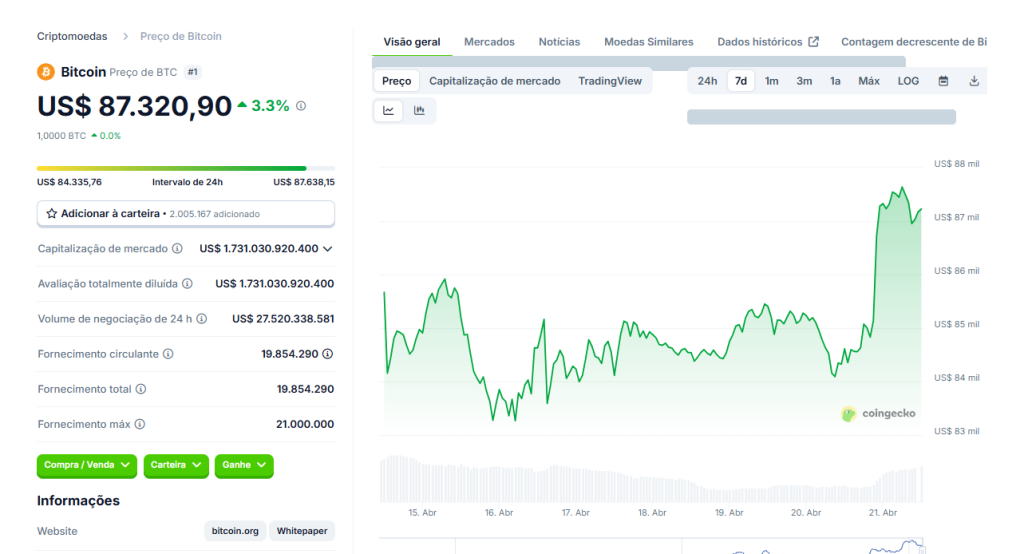Screen dimensions: 1024x554
Task: Click the 18. Abr date label
Action: point(652,513)
